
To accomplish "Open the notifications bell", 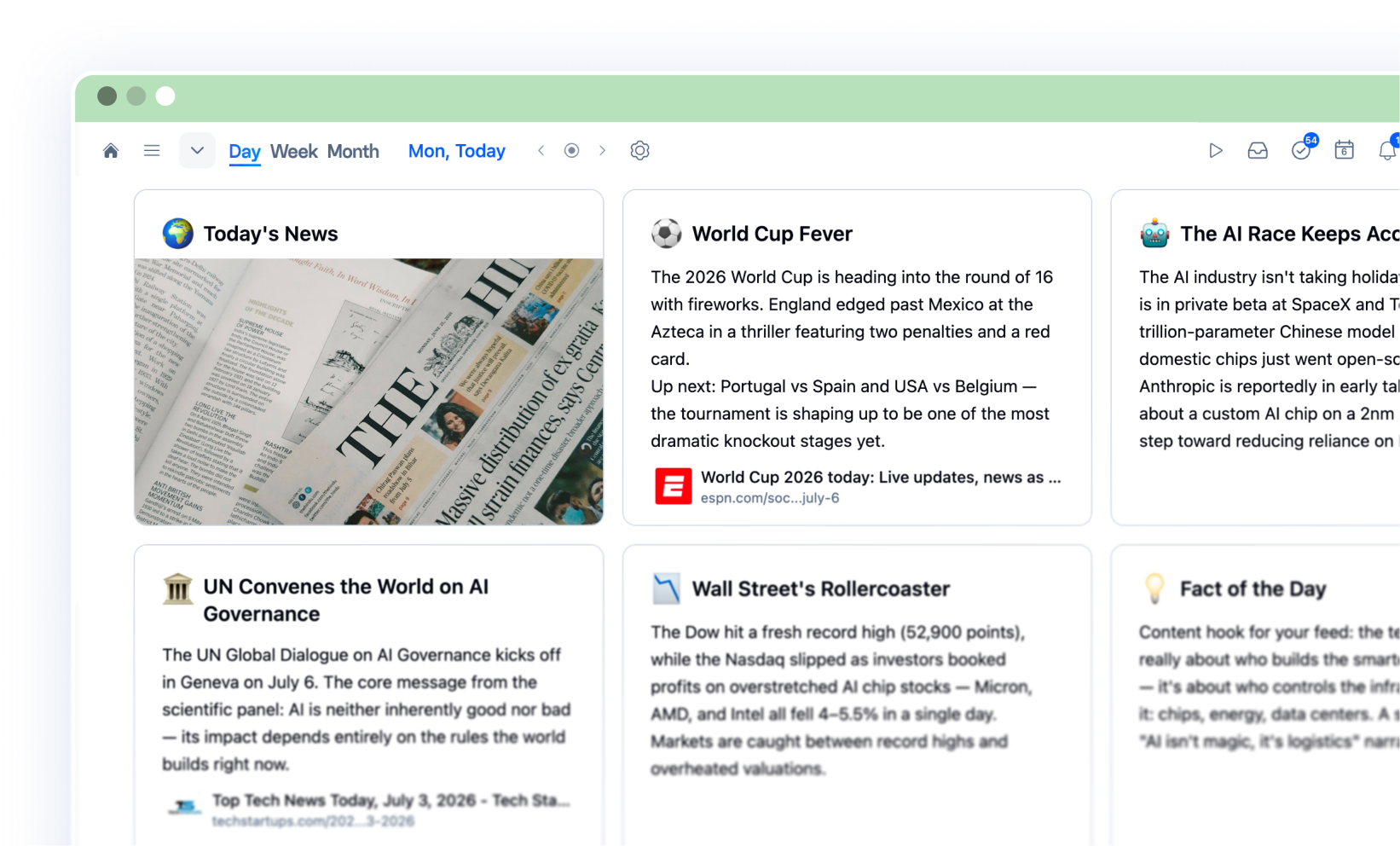I will click(x=1387, y=150).
